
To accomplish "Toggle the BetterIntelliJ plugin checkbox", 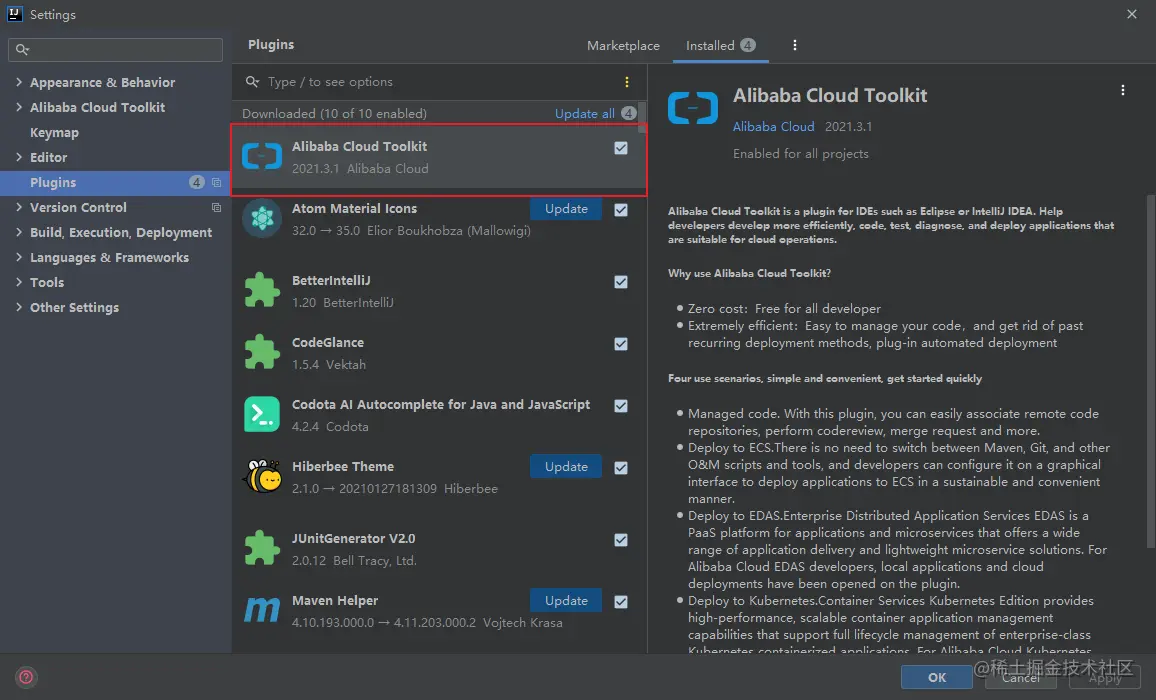I will (x=621, y=282).
